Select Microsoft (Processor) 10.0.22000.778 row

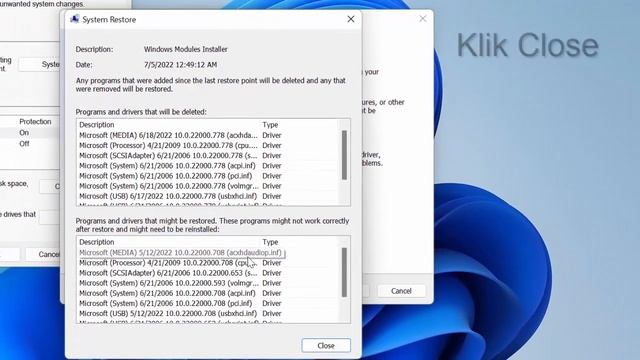click(208, 145)
